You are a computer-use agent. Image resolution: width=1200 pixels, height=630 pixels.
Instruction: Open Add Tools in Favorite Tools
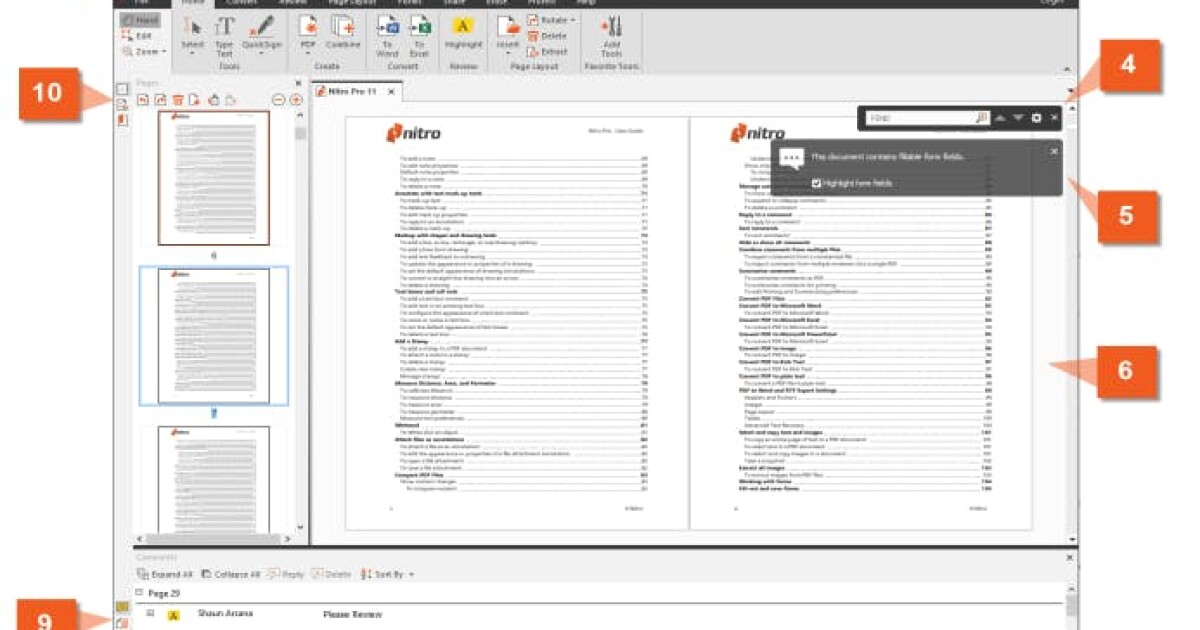[611, 35]
